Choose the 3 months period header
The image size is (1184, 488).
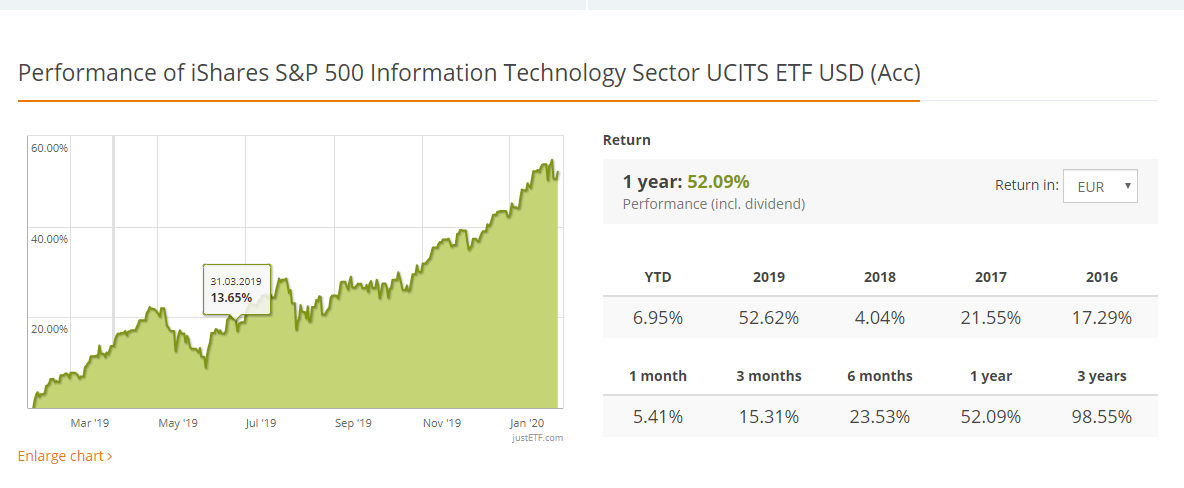(771, 376)
